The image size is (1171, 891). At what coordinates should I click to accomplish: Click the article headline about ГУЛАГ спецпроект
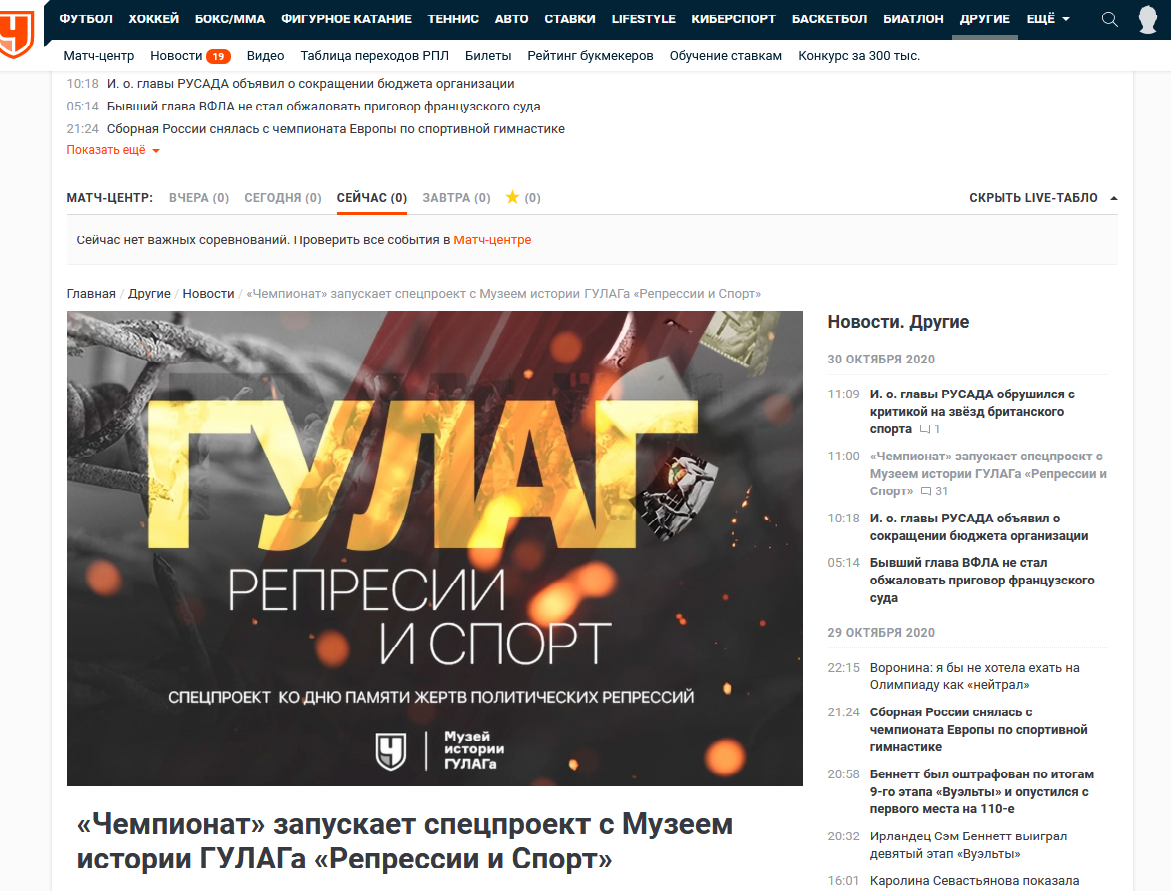point(404,842)
